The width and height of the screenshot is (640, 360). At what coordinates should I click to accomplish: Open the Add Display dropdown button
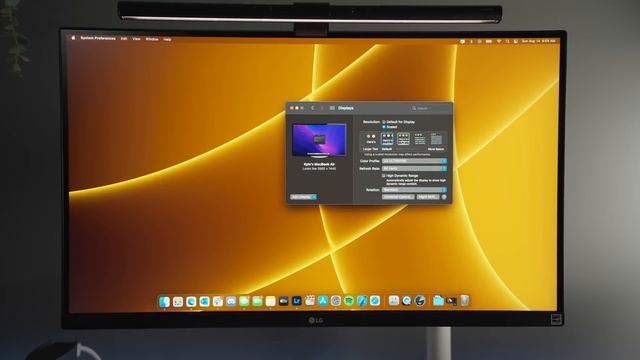(303, 197)
